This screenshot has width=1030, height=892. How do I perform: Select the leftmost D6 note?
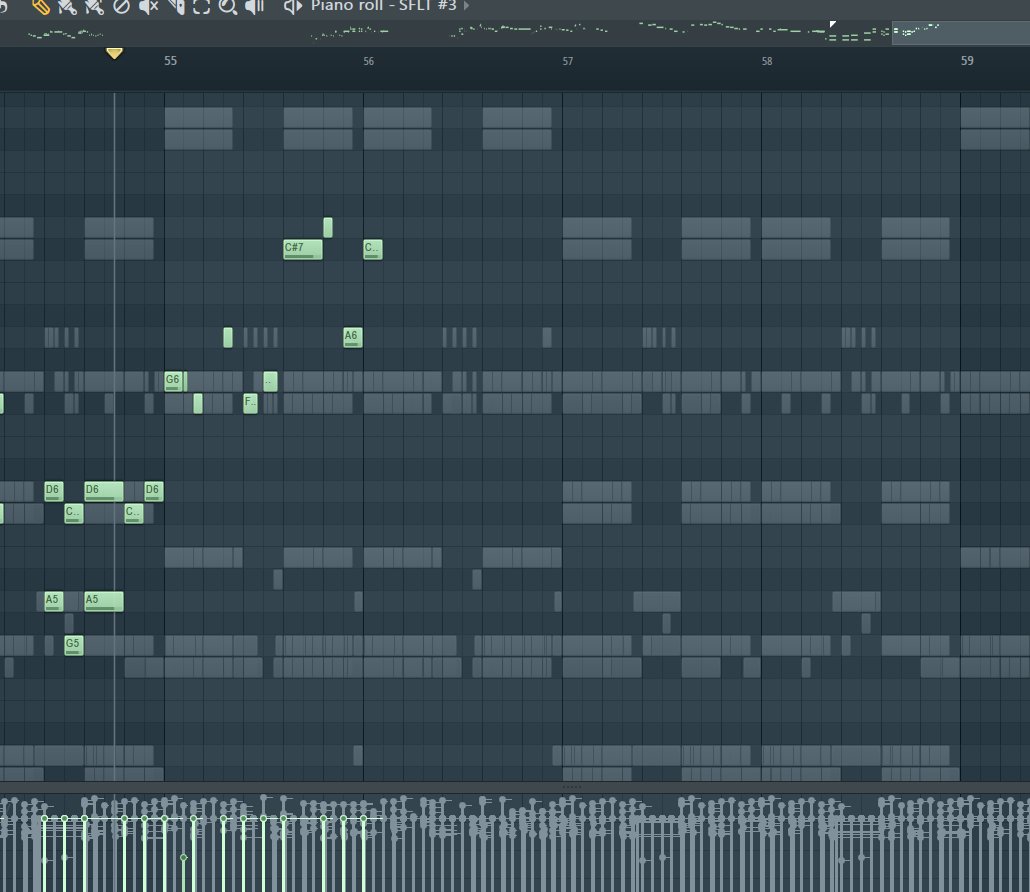pos(51,491)
